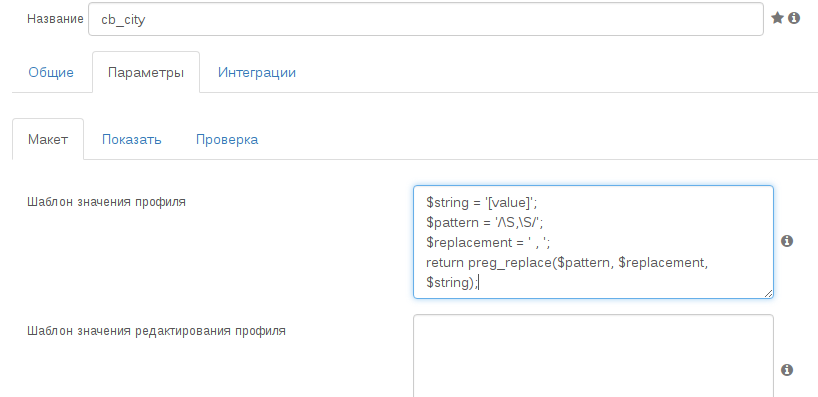
Task: Click the Шаблон значения профиля label
Action: click(x=106, y=202)
